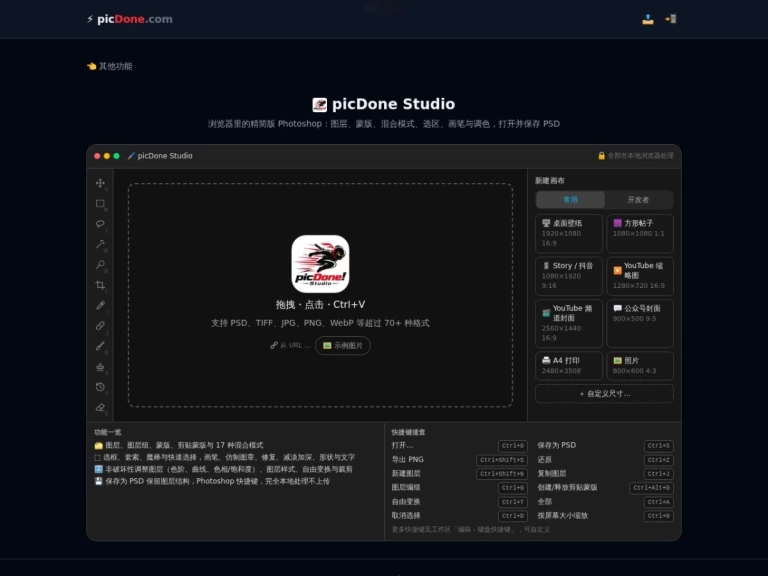Select the Eyedropper tool
This screenshot has width=768, height=576.
point(100,306)
